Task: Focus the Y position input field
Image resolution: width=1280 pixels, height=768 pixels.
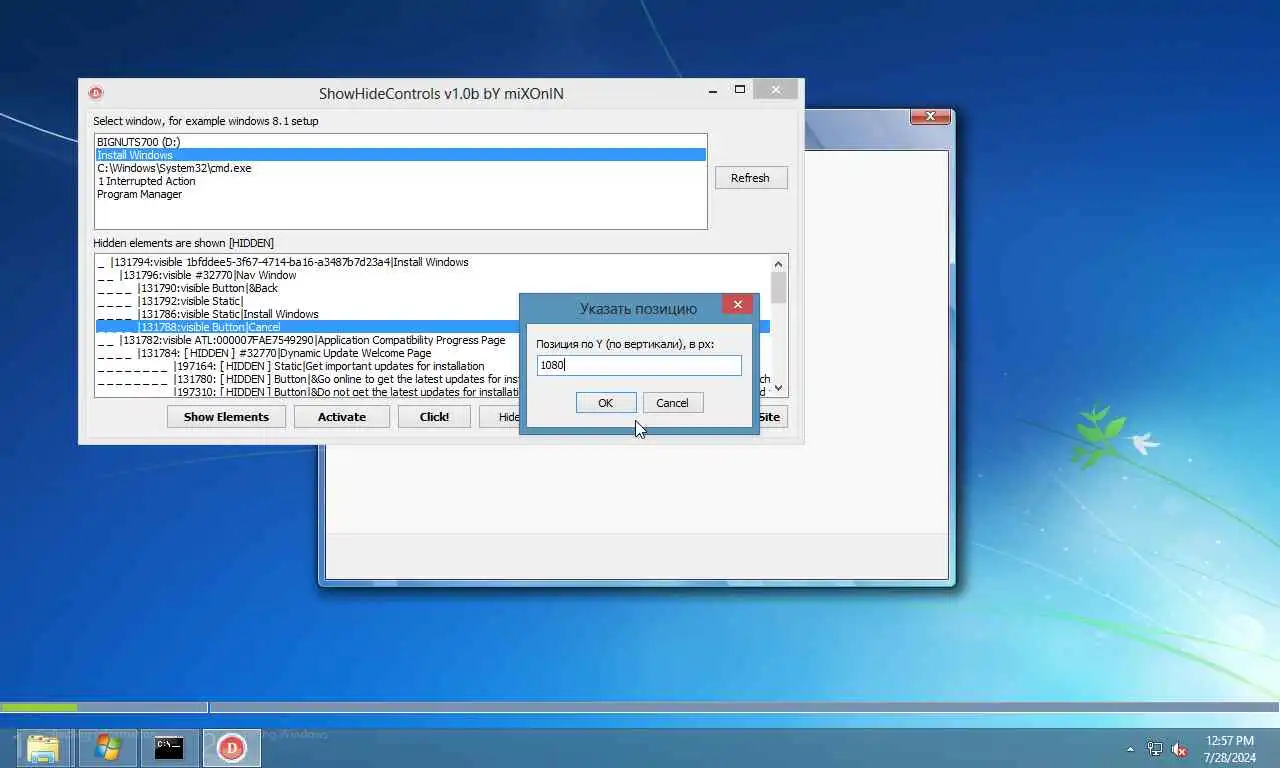Action: [639, 365]
